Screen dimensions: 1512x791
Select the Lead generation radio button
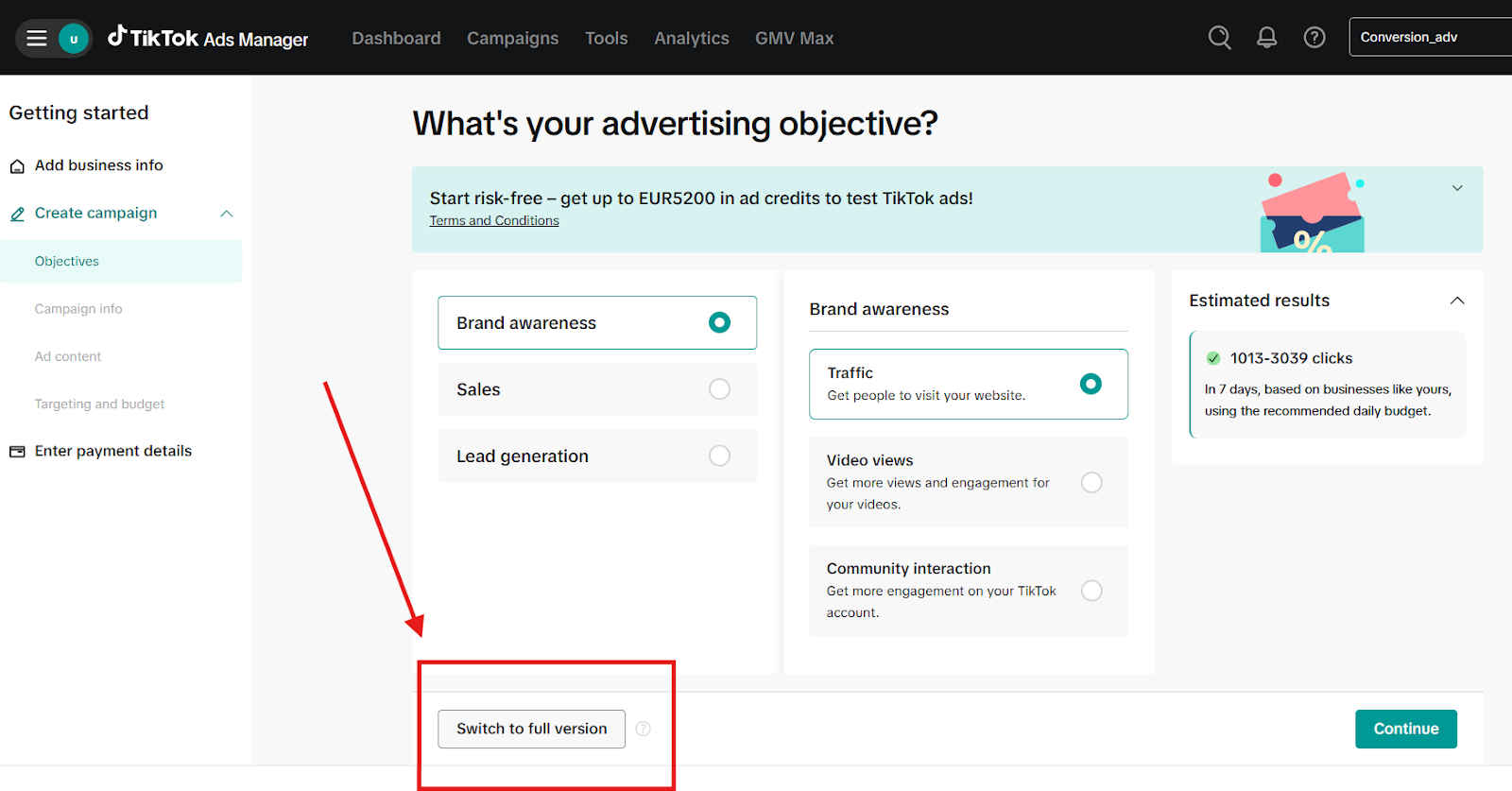click(719, 456)
